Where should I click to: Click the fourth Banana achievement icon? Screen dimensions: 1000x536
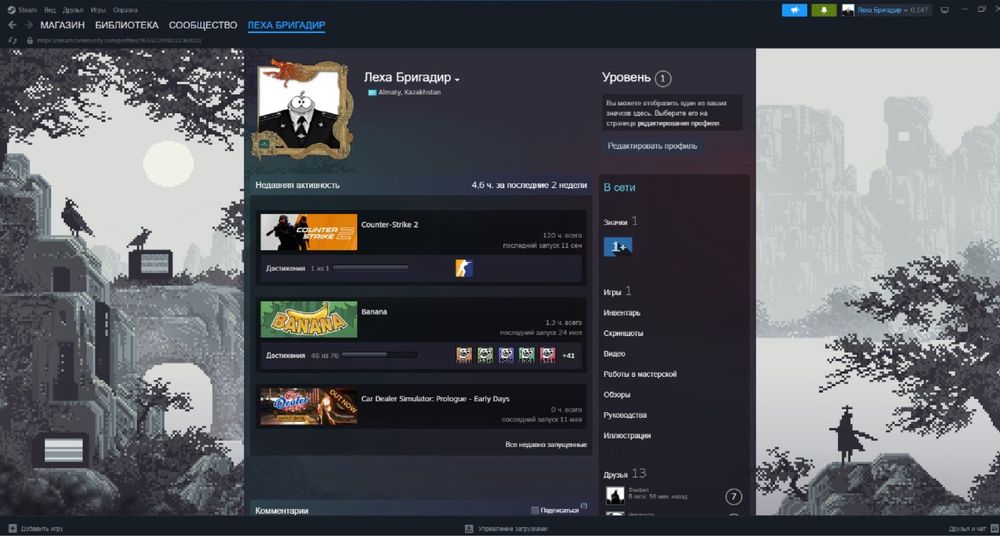pyautogui.click(x=527, y=355)
